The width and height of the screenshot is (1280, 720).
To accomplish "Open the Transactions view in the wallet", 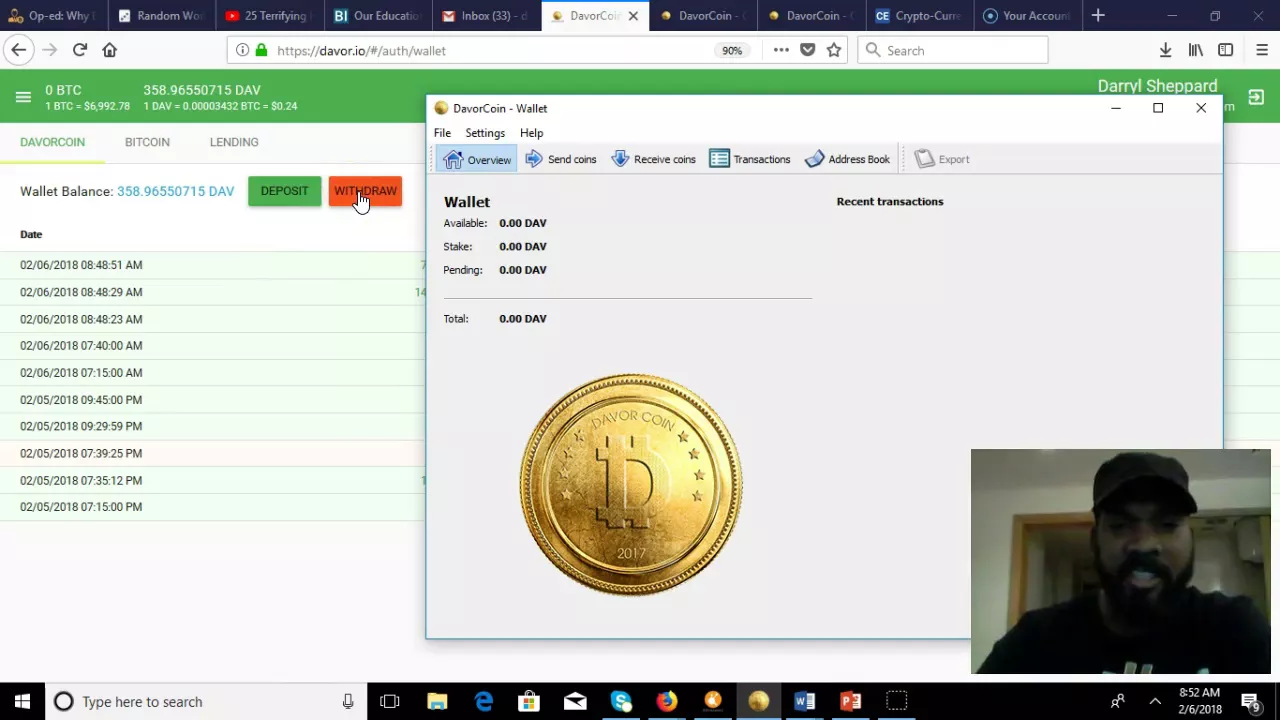I will click(x=750, y=160).
